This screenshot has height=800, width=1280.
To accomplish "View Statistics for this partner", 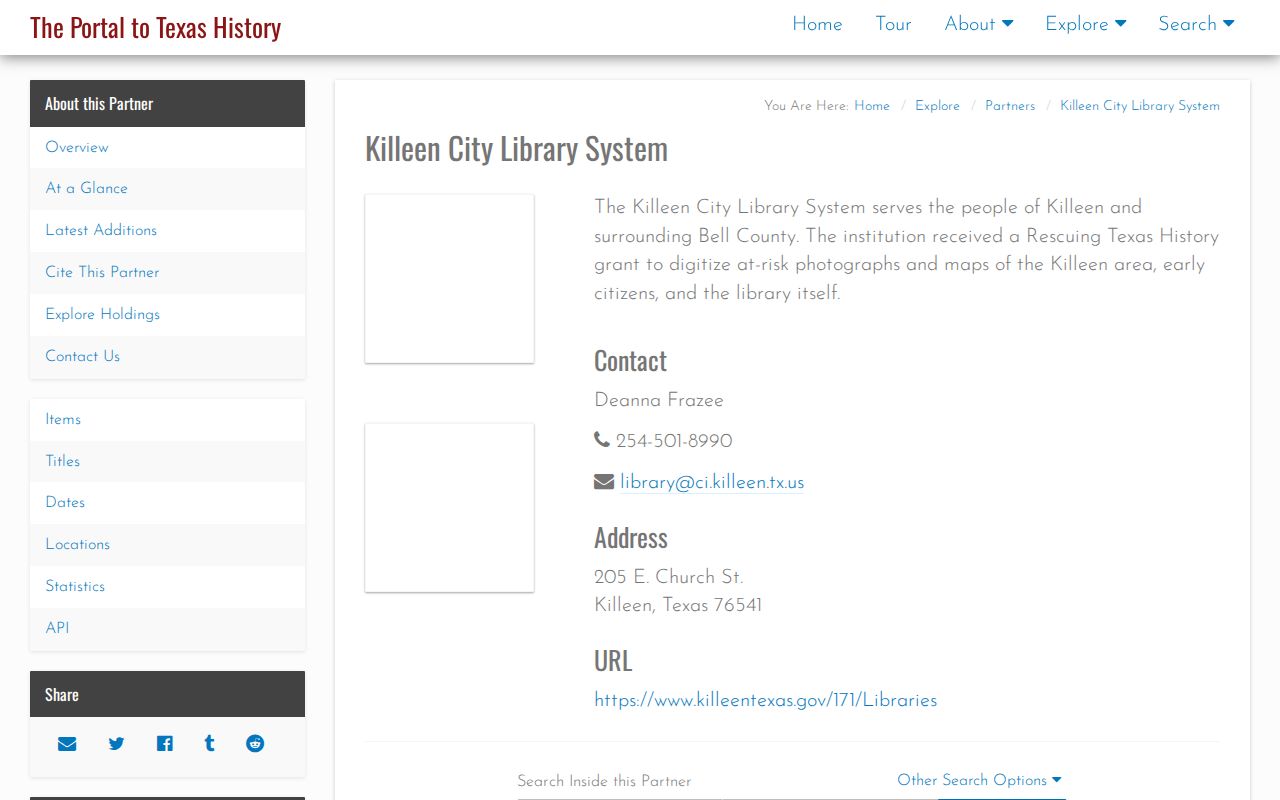I will coord(167,586).
